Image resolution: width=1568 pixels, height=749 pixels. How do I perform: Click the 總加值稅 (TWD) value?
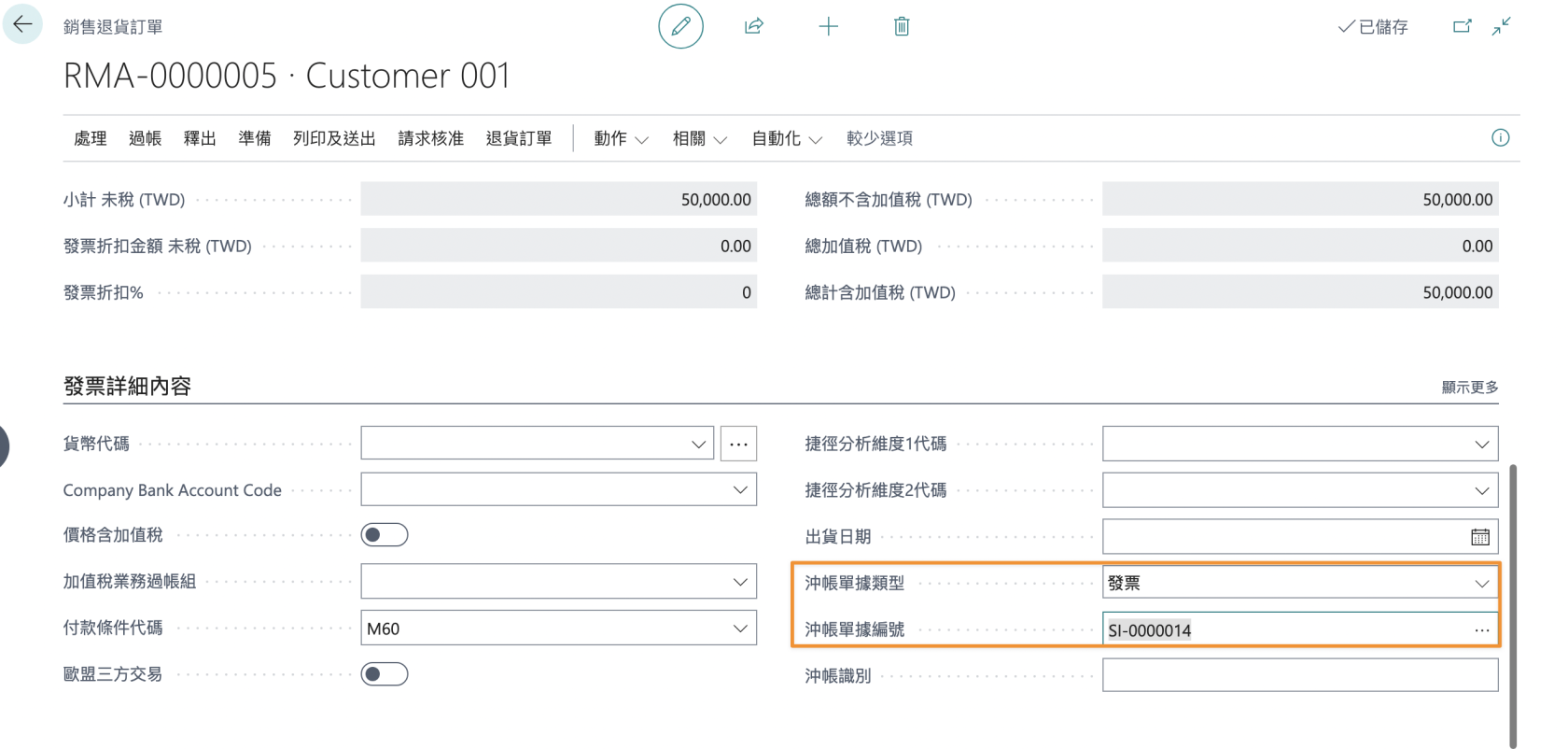point(1300,246)
